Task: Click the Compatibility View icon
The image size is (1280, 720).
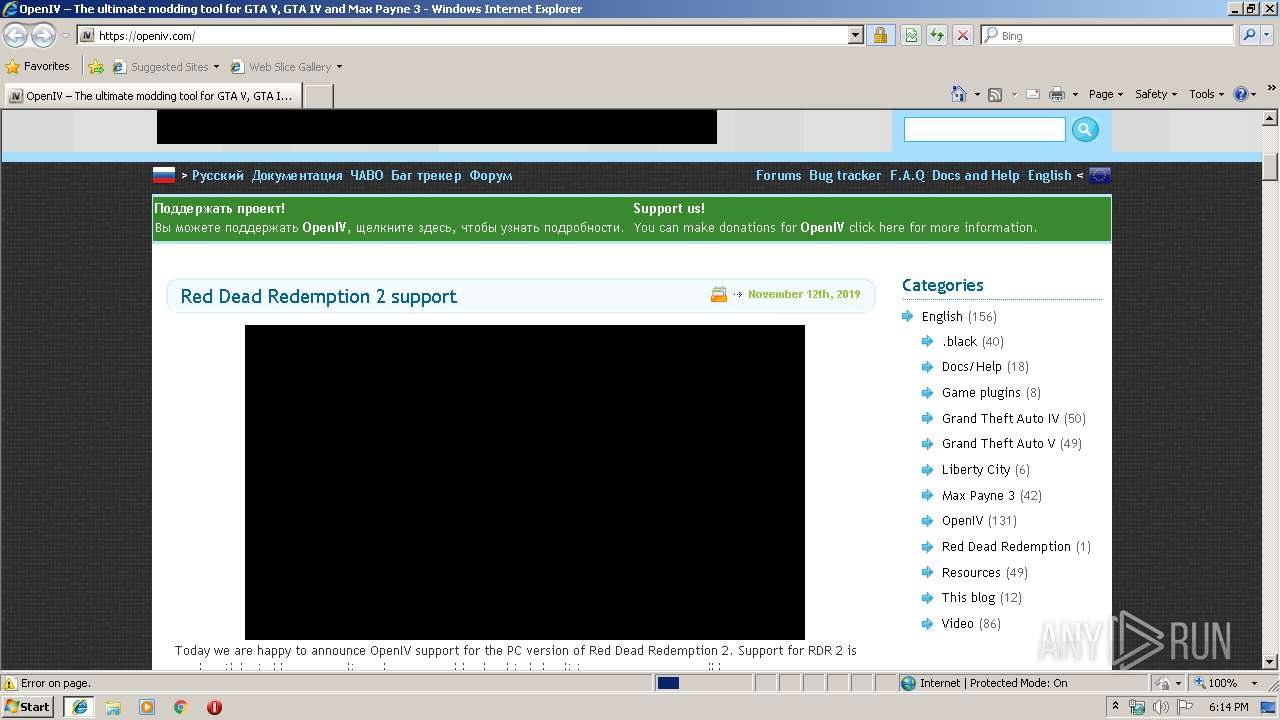Action: (x=911, y=35)
